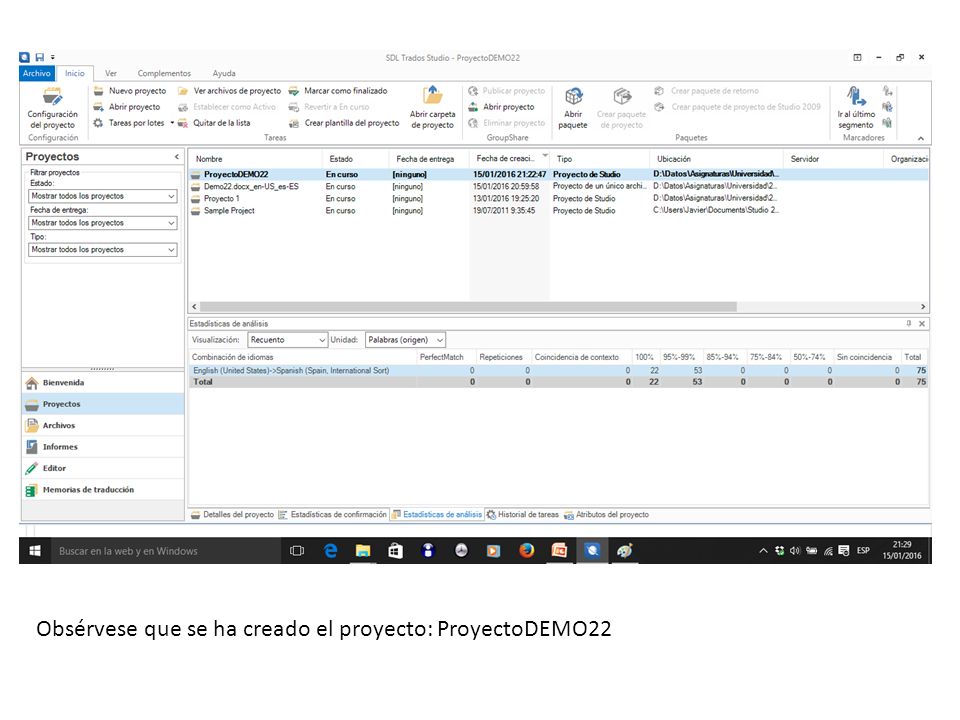Open the Tareas por lotes menu
960x720 pixels.
pos(133,123)
